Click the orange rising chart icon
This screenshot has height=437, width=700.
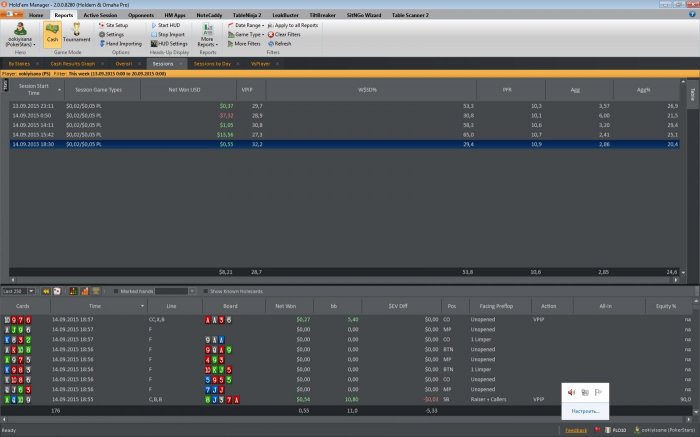pyautogui.click(x=84, y=291)
